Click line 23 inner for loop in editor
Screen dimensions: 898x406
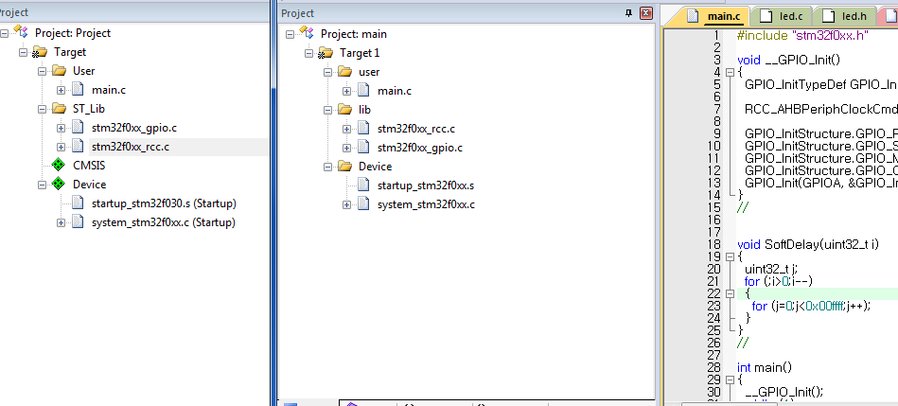coord(810,306)
